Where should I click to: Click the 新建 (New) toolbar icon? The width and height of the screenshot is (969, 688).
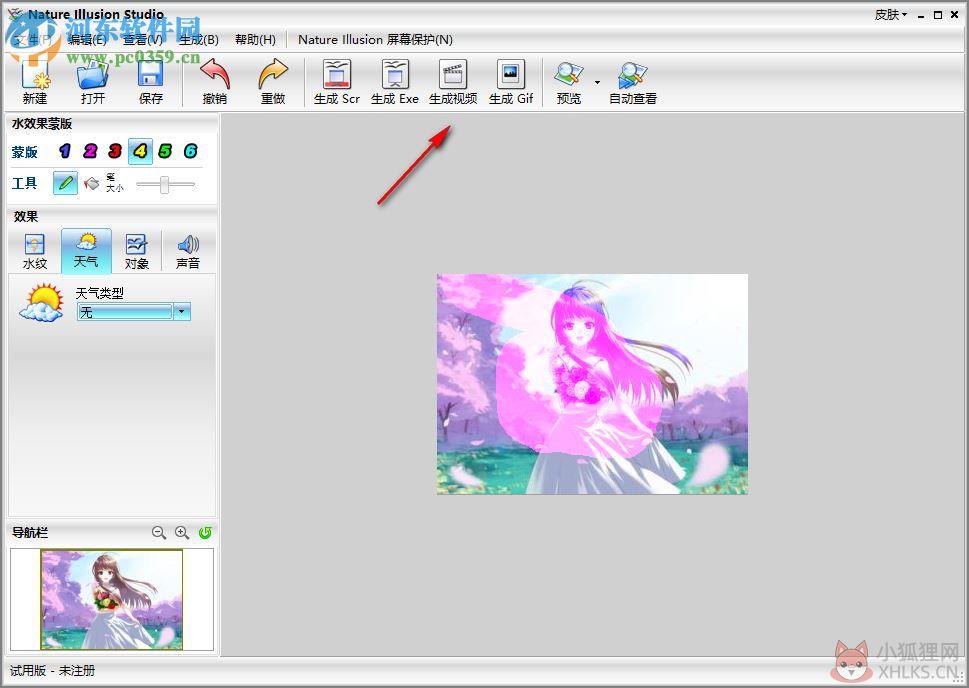coord(35,82)
